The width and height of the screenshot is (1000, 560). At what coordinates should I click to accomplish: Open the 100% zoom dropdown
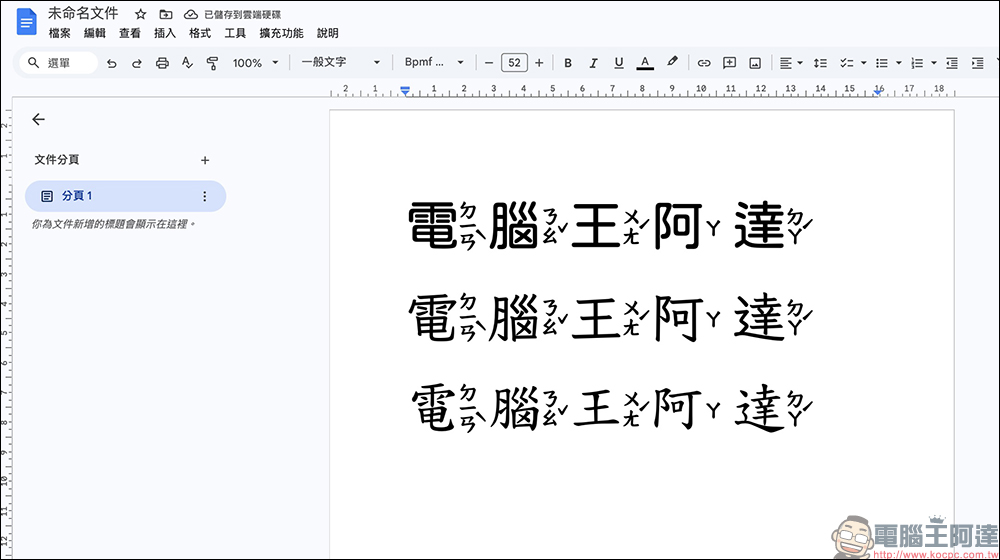click(x=255, y=63)
